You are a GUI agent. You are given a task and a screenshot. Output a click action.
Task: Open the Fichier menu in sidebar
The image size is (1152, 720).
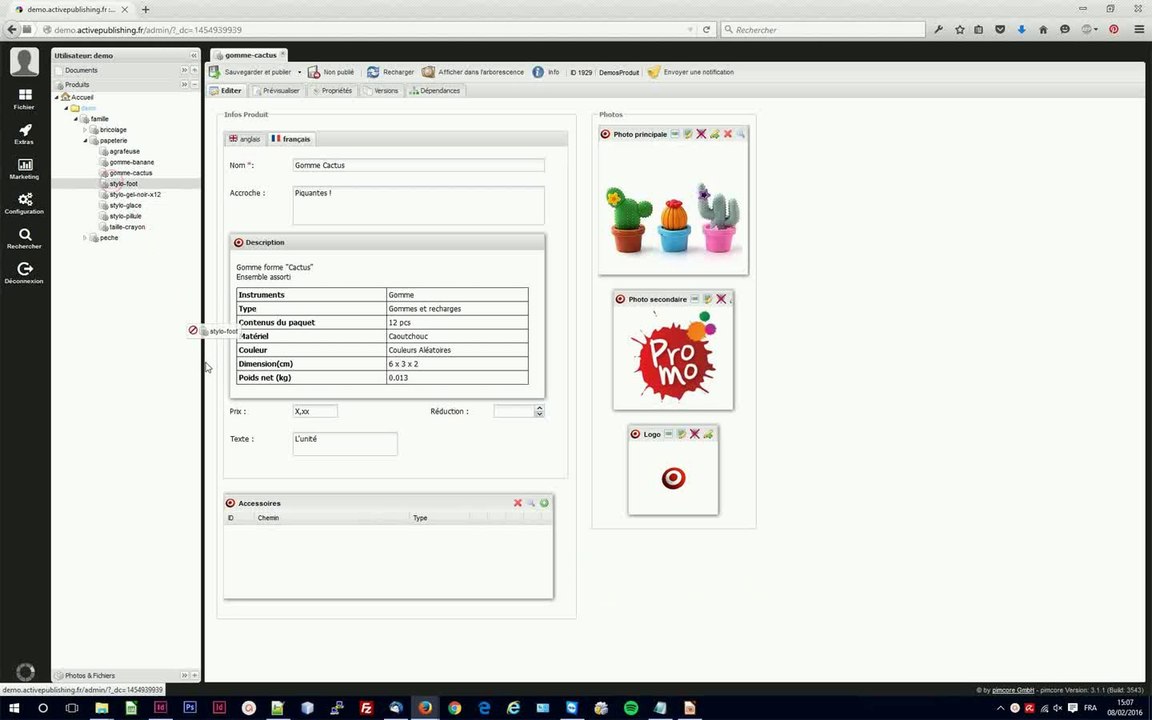click(24, 99)
